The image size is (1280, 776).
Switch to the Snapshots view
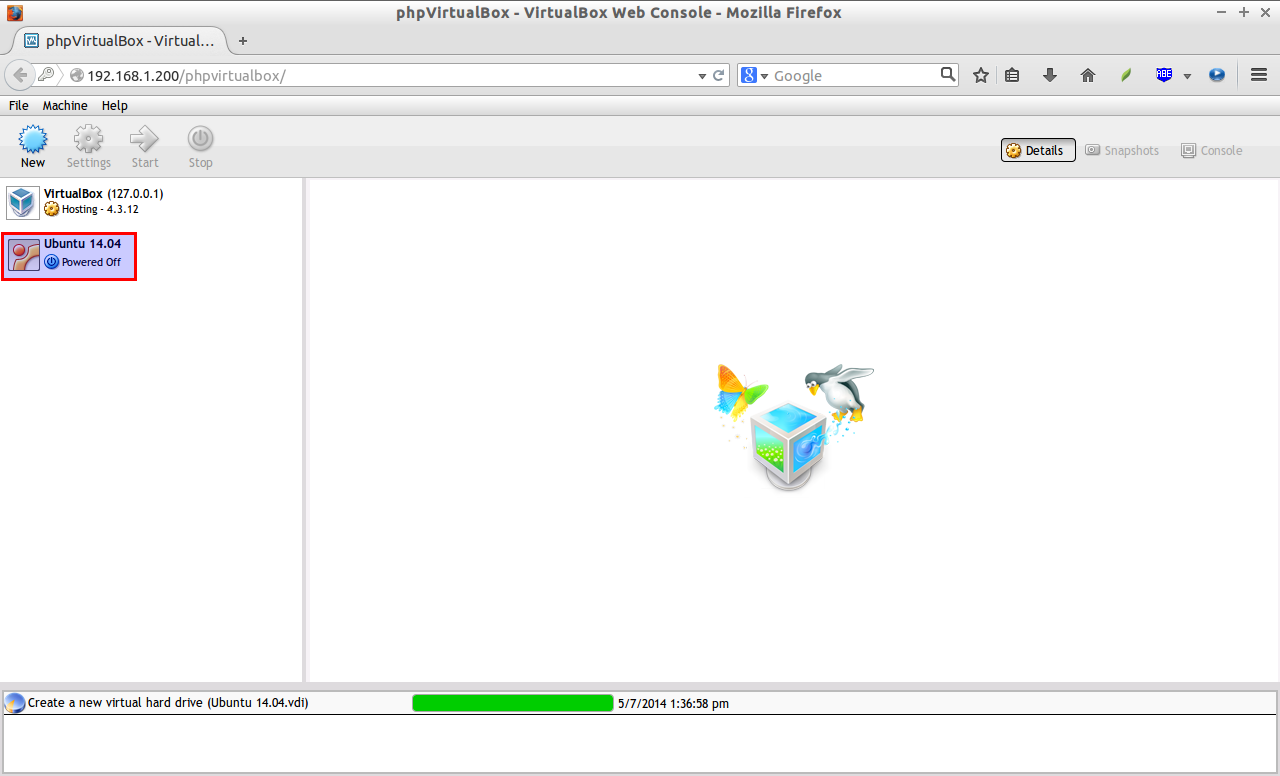click(x=1122, y=150)
